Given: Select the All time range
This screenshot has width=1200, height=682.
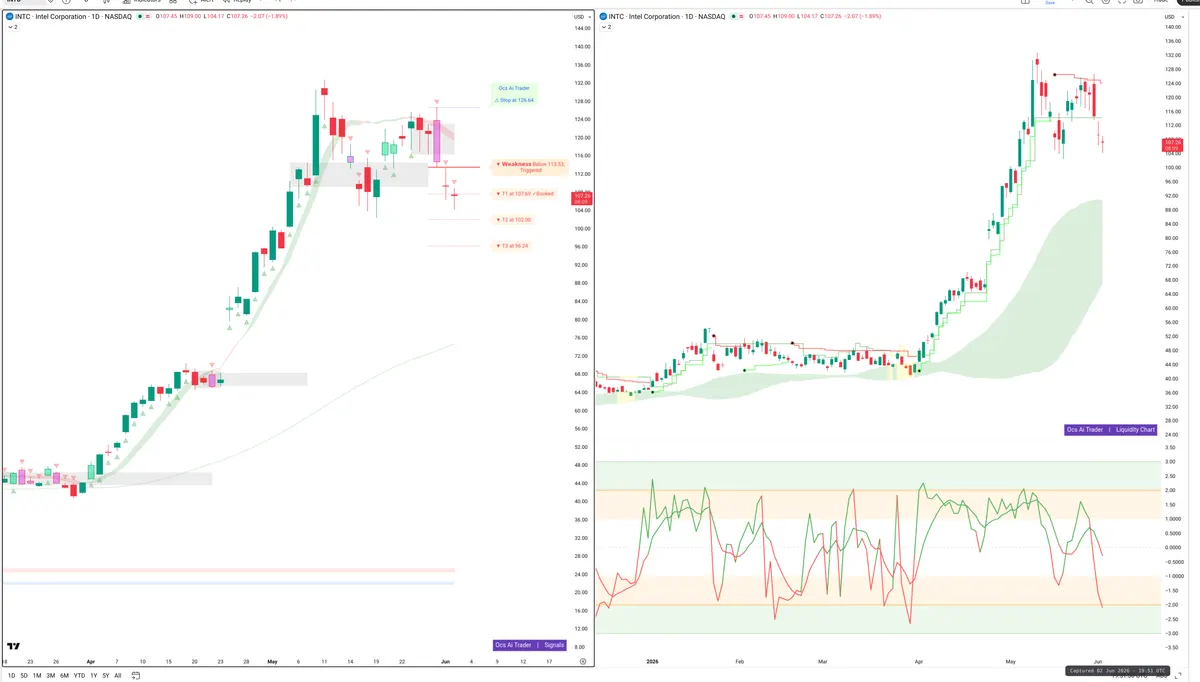Looking at the screenshot, I should click(118, 676).
